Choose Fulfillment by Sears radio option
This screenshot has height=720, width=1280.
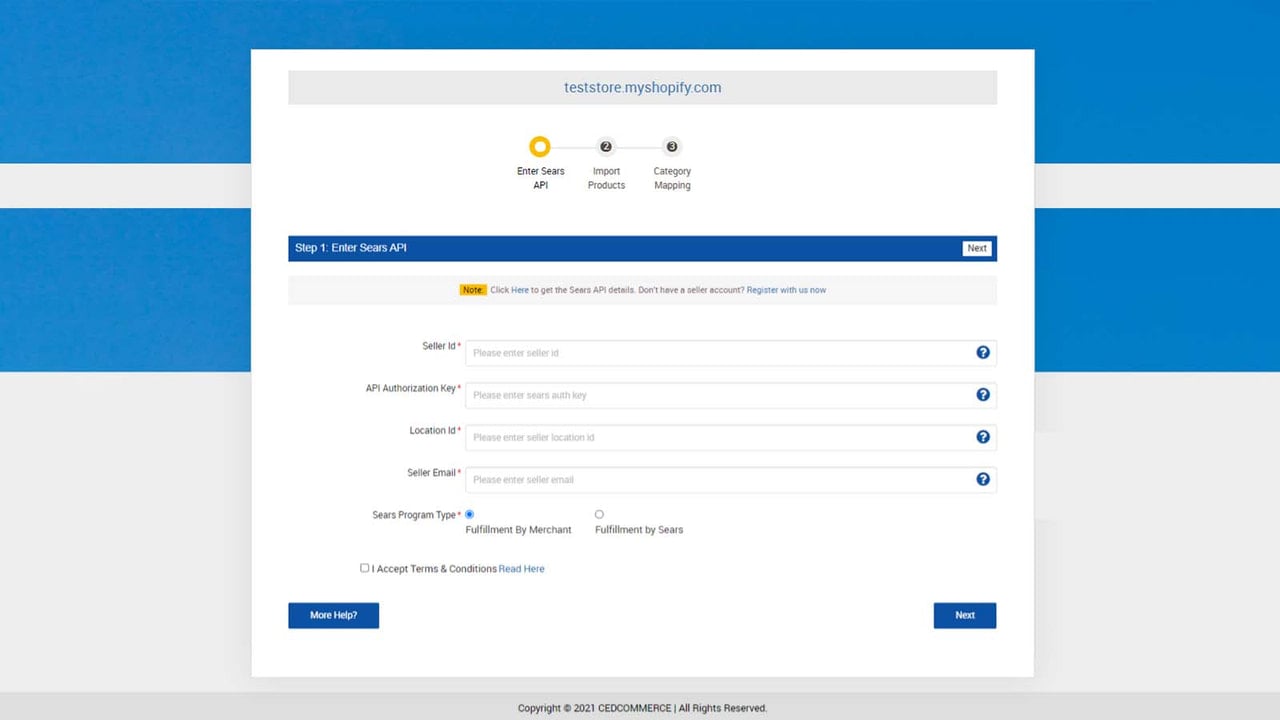point(599,514)
